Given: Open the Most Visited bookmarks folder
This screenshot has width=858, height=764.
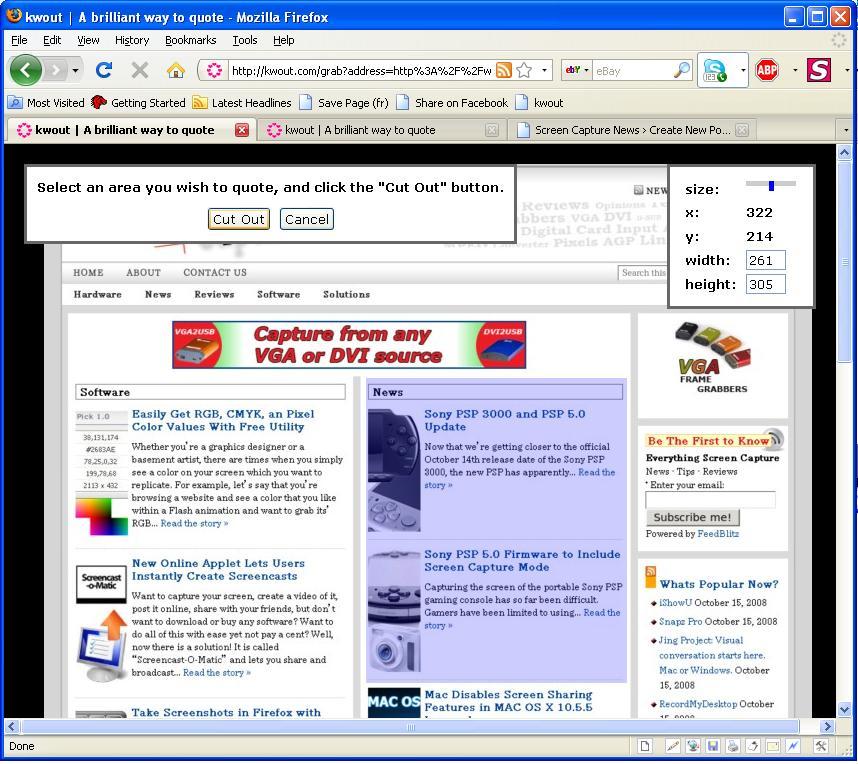Looking at the screenshot, I should coord(46,103).
